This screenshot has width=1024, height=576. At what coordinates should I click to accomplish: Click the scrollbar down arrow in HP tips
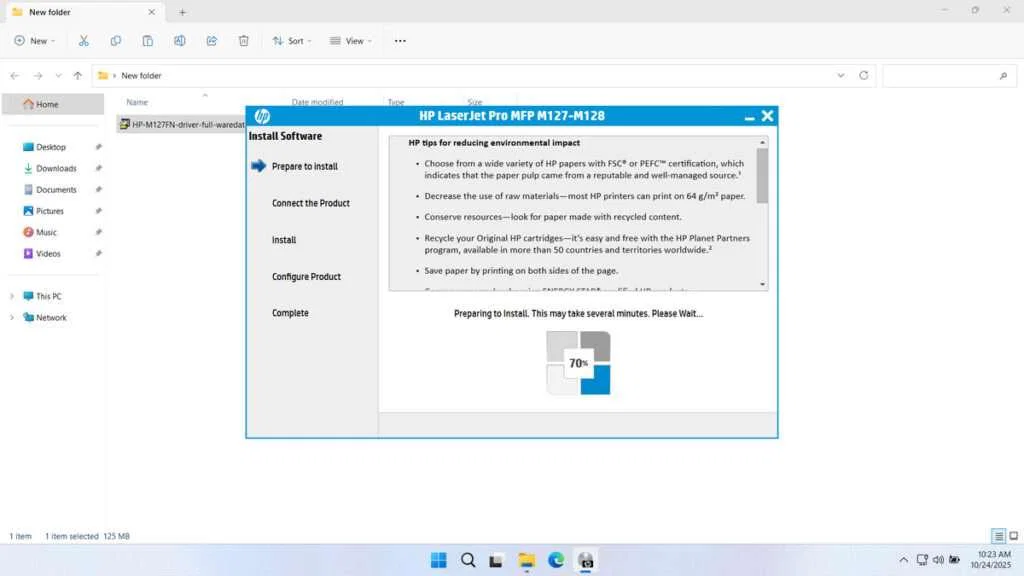point(761,284)
